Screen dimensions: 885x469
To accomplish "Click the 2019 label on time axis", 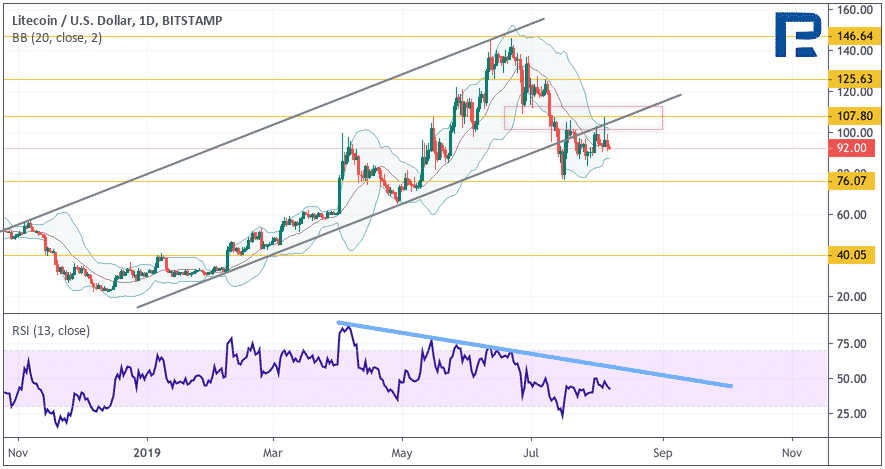I will pyautogui.click(x=147, y=453).
